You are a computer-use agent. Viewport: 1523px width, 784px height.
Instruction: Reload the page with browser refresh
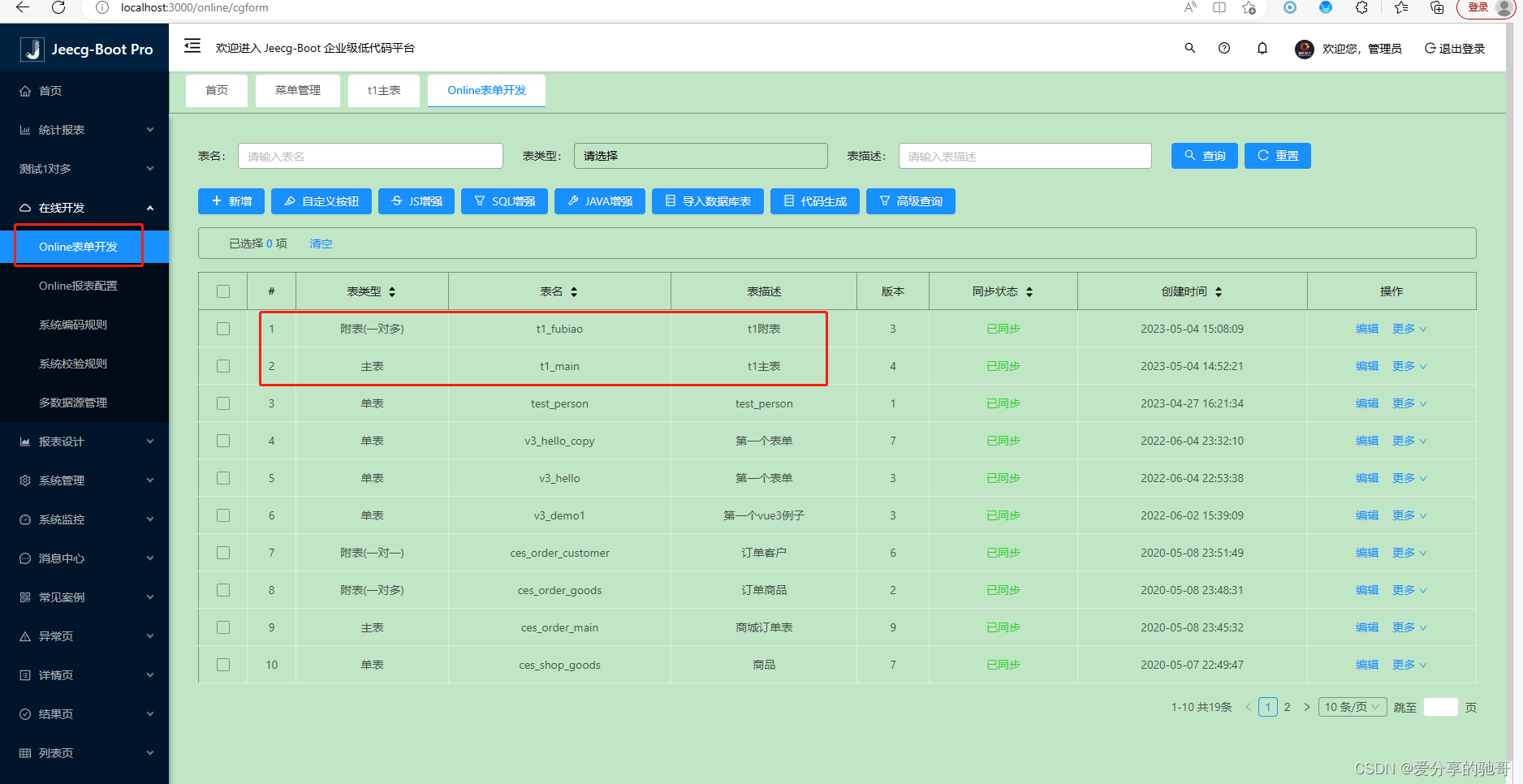tap(58, 7)
